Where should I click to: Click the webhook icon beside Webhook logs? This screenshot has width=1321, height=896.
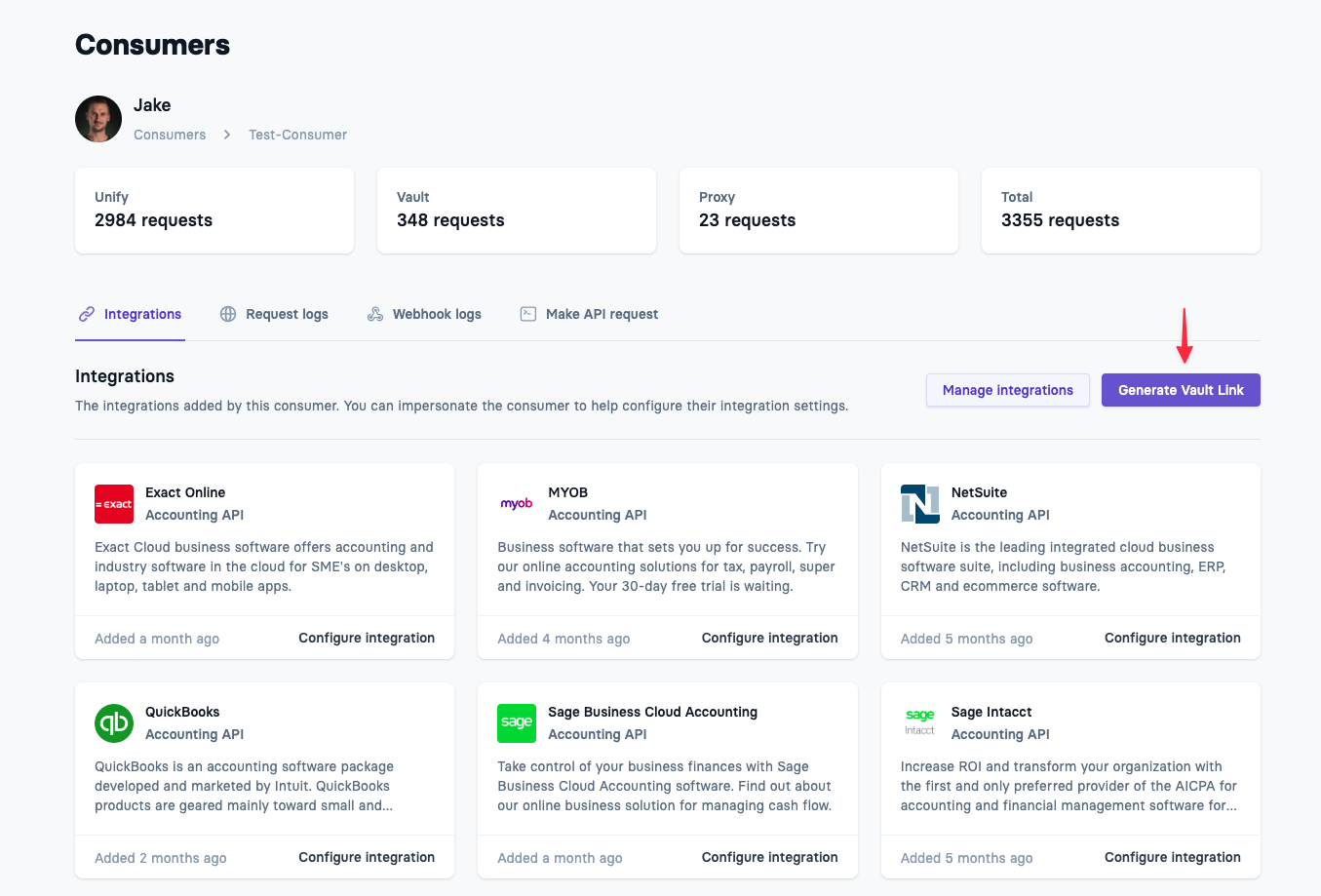coord(375,314)
